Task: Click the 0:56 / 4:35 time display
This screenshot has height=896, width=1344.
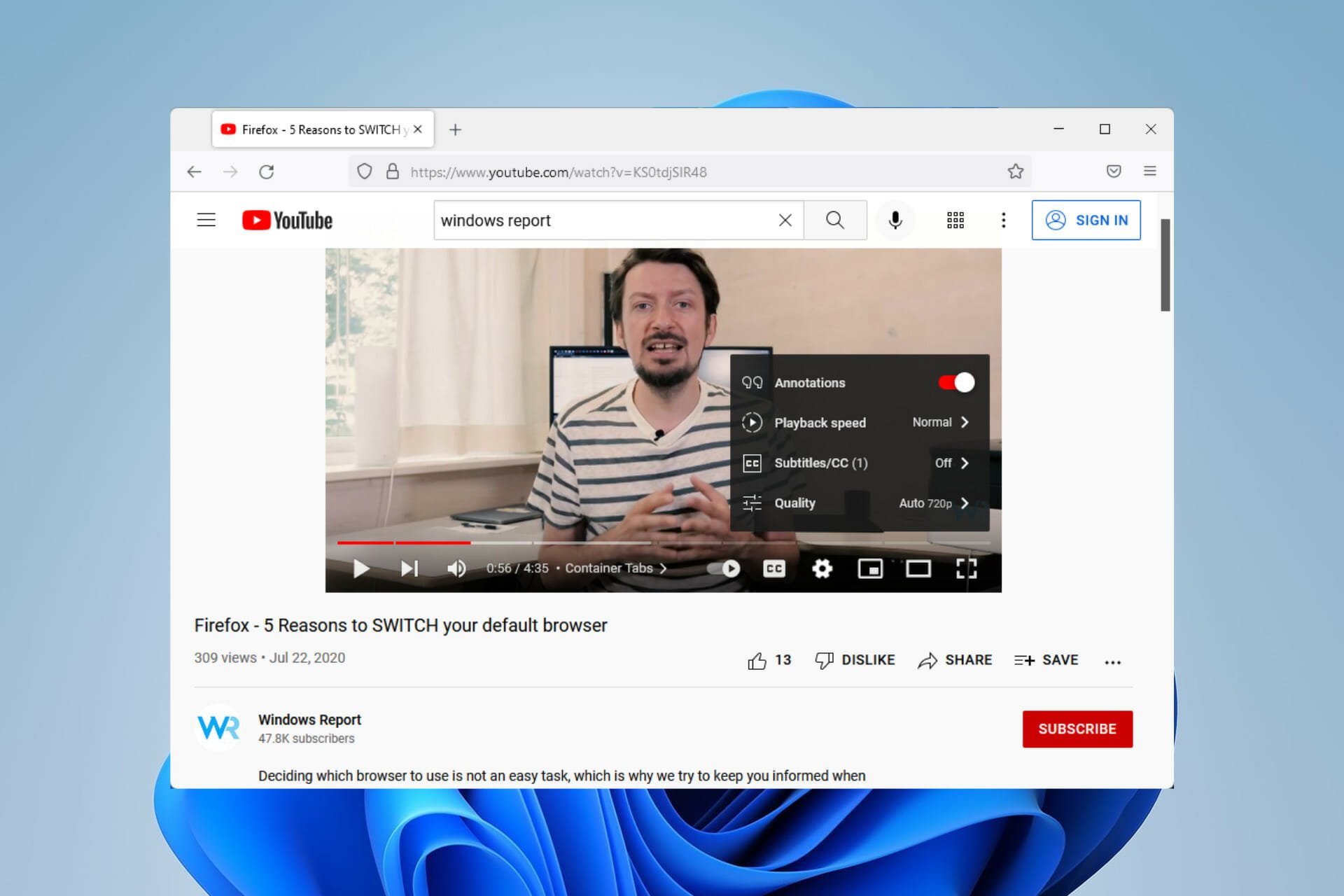Action: coord(517,568)
